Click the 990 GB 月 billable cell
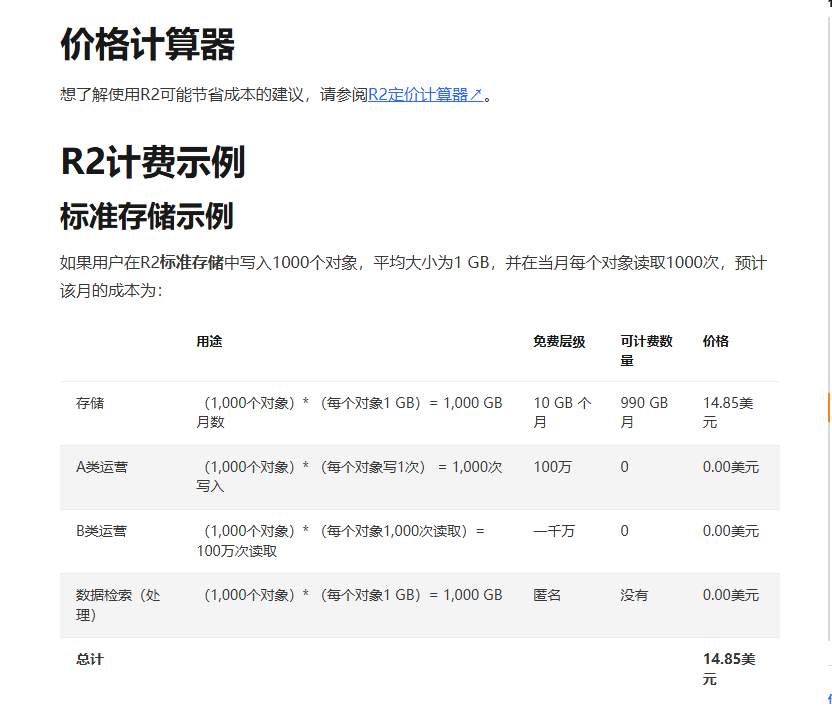832x711 pixels. (644, 413)
